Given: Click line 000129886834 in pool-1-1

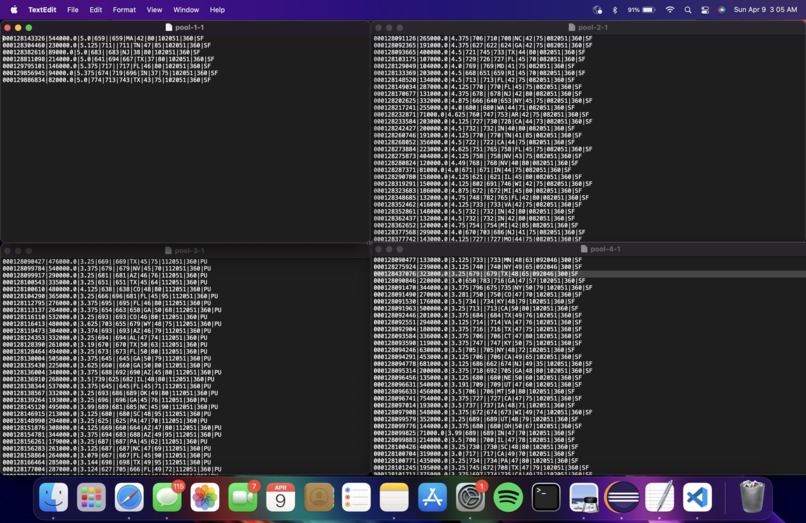Looking at the screenshot, I should [107, 80].
